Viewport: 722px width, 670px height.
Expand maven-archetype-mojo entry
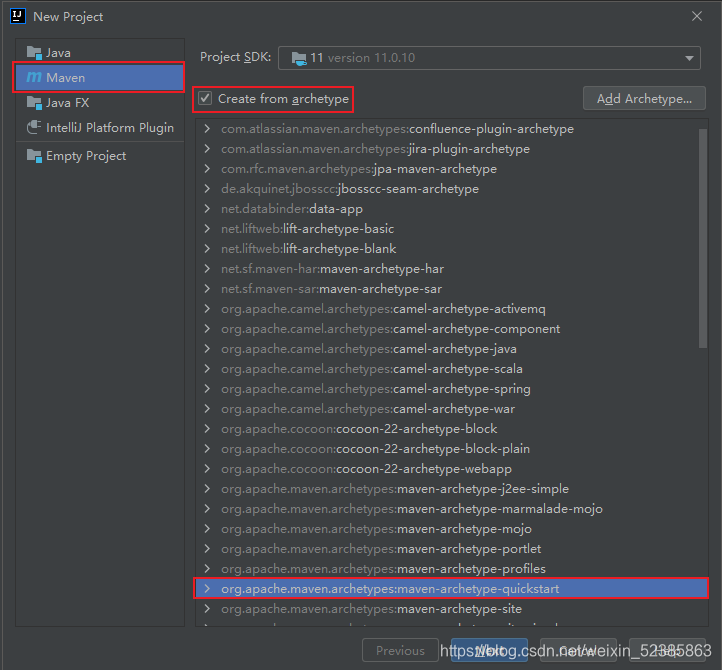(x=207, y=529)
